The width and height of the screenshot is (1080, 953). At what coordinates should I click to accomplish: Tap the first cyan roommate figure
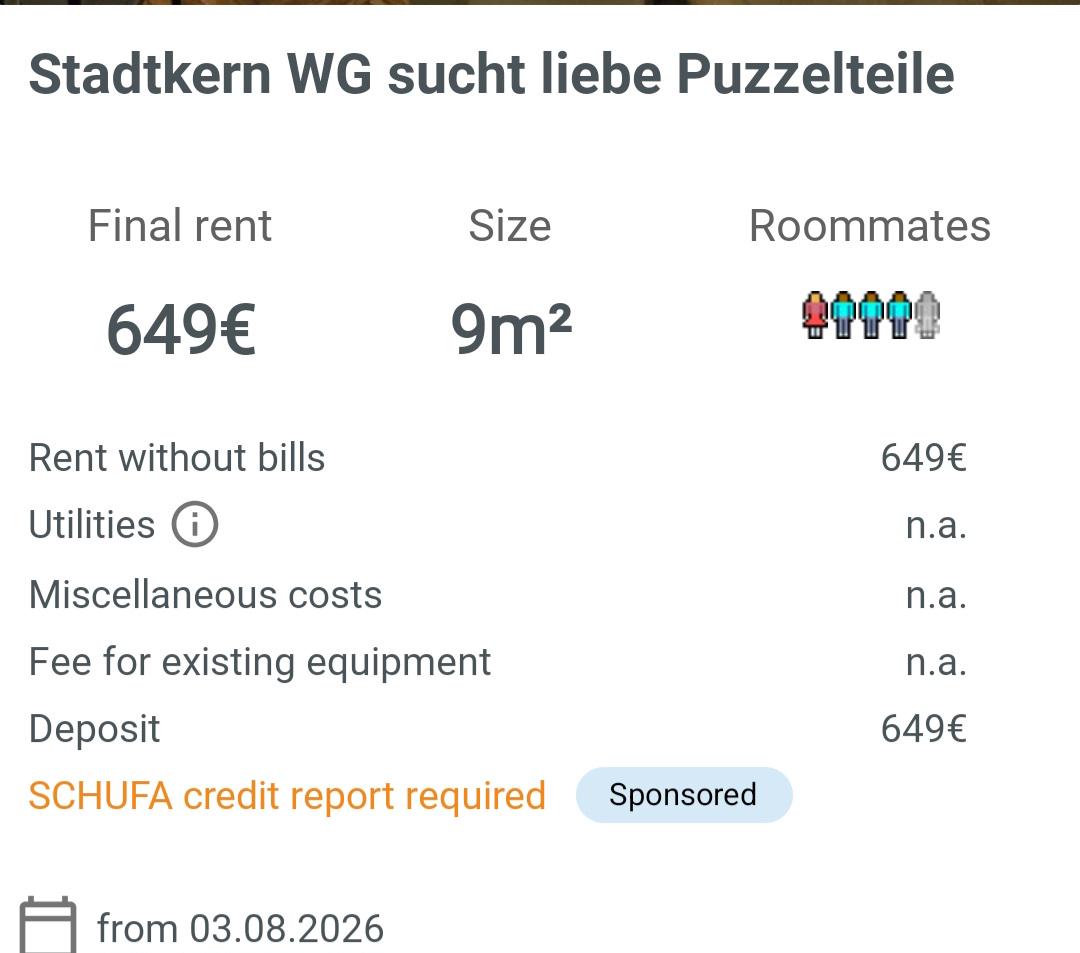pos(843,315)
